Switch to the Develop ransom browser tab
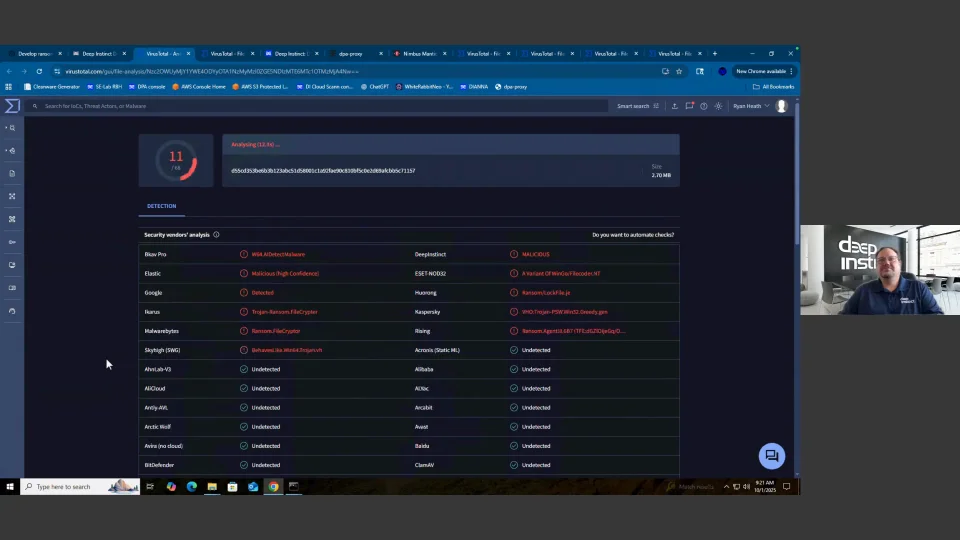 click(35, 54)
